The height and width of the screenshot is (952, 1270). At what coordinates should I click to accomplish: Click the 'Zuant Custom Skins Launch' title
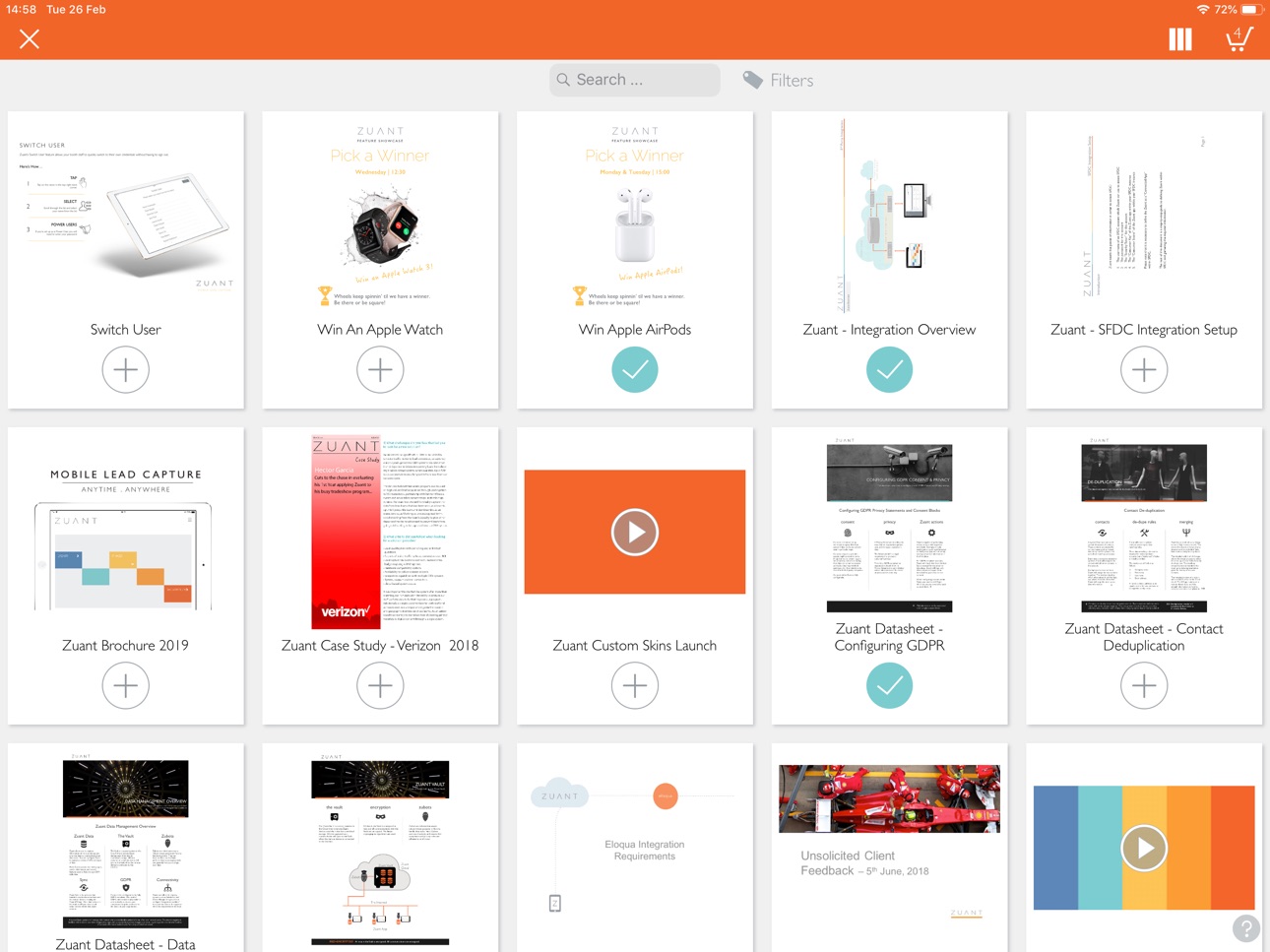click(635, 646)
